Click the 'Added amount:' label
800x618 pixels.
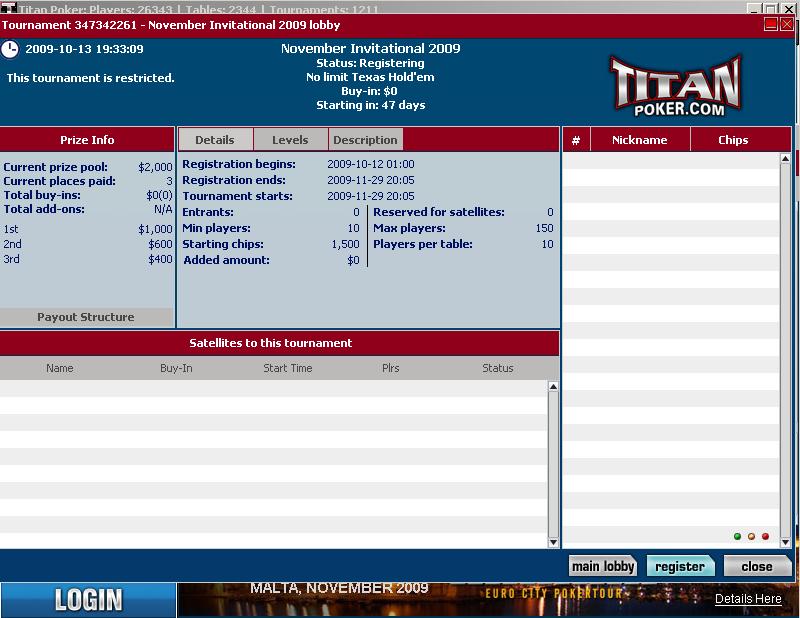point(227,260)
